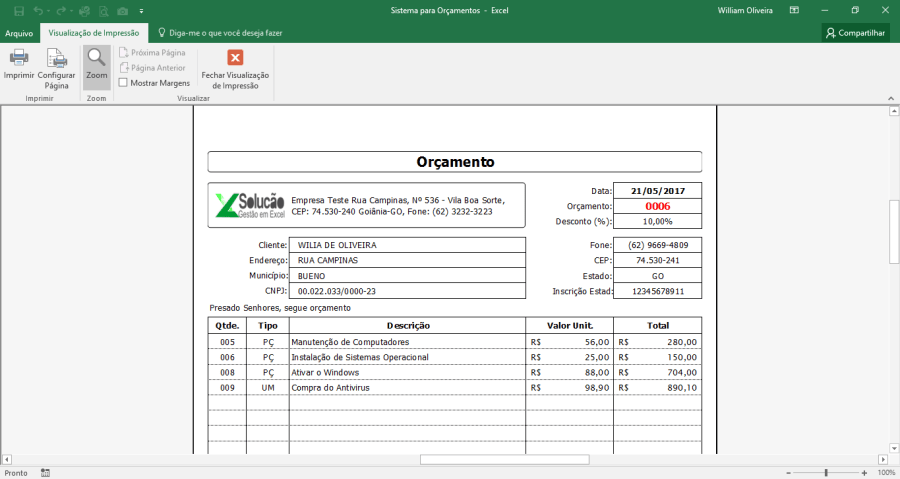Click Instalação de Sistemas Operacional row
The width and height of the screenshot is (900, 479).
click(x=455, y=357)
